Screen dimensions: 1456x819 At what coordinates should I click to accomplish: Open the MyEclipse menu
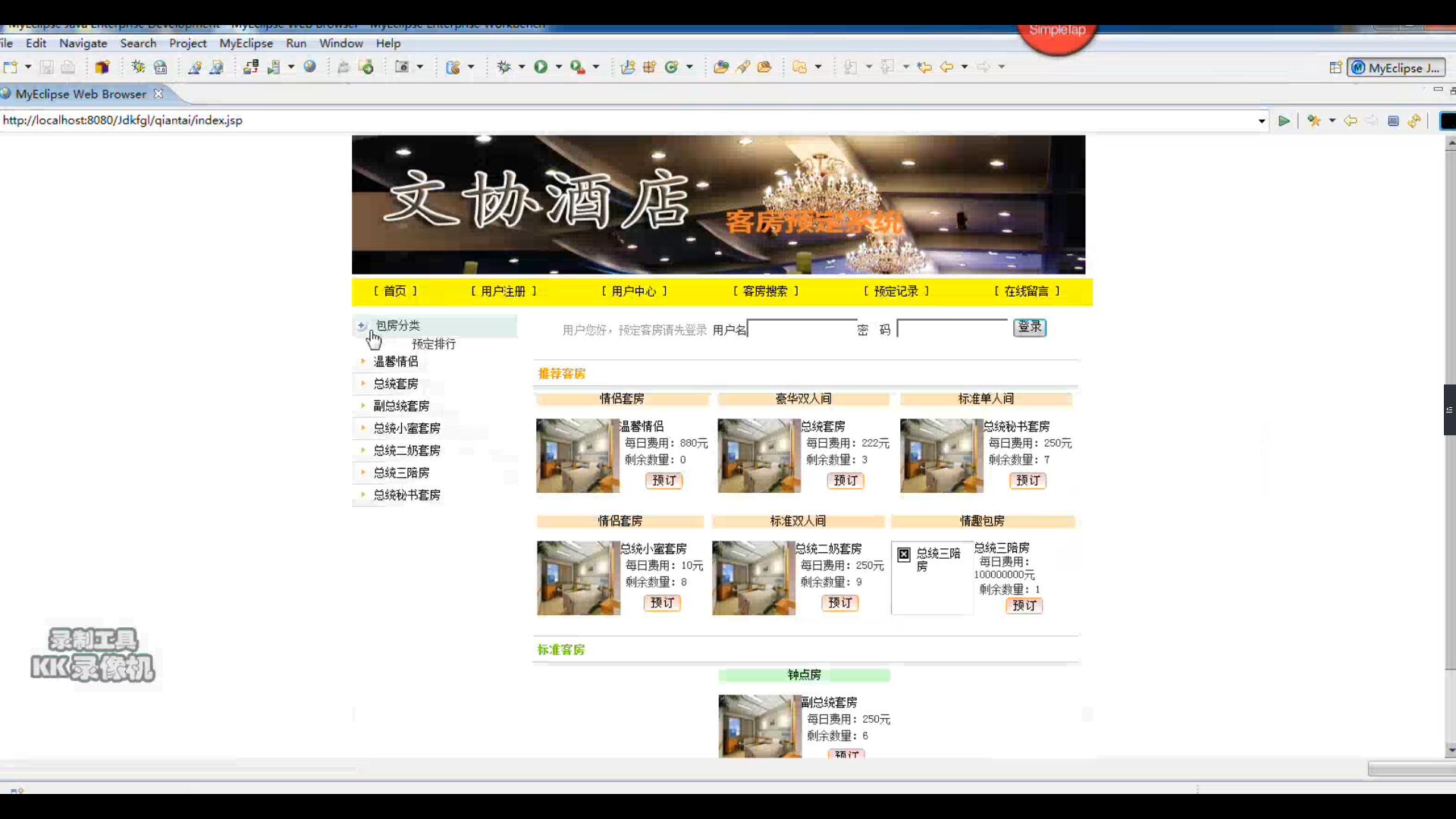(x=246, y=43)
